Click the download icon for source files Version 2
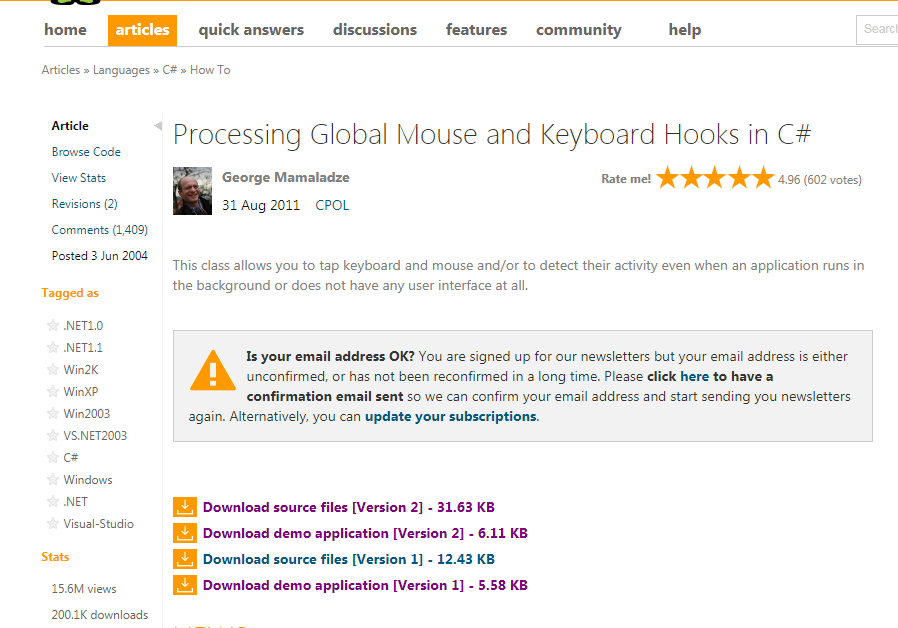This screenshot has width=898, height=628. 184,507
